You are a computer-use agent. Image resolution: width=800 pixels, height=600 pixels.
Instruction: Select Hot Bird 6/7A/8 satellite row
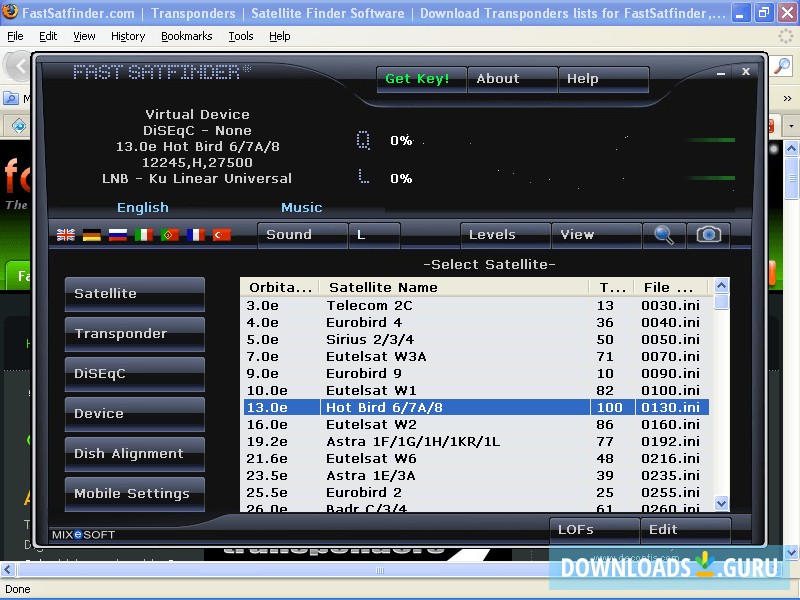point(474,407)
